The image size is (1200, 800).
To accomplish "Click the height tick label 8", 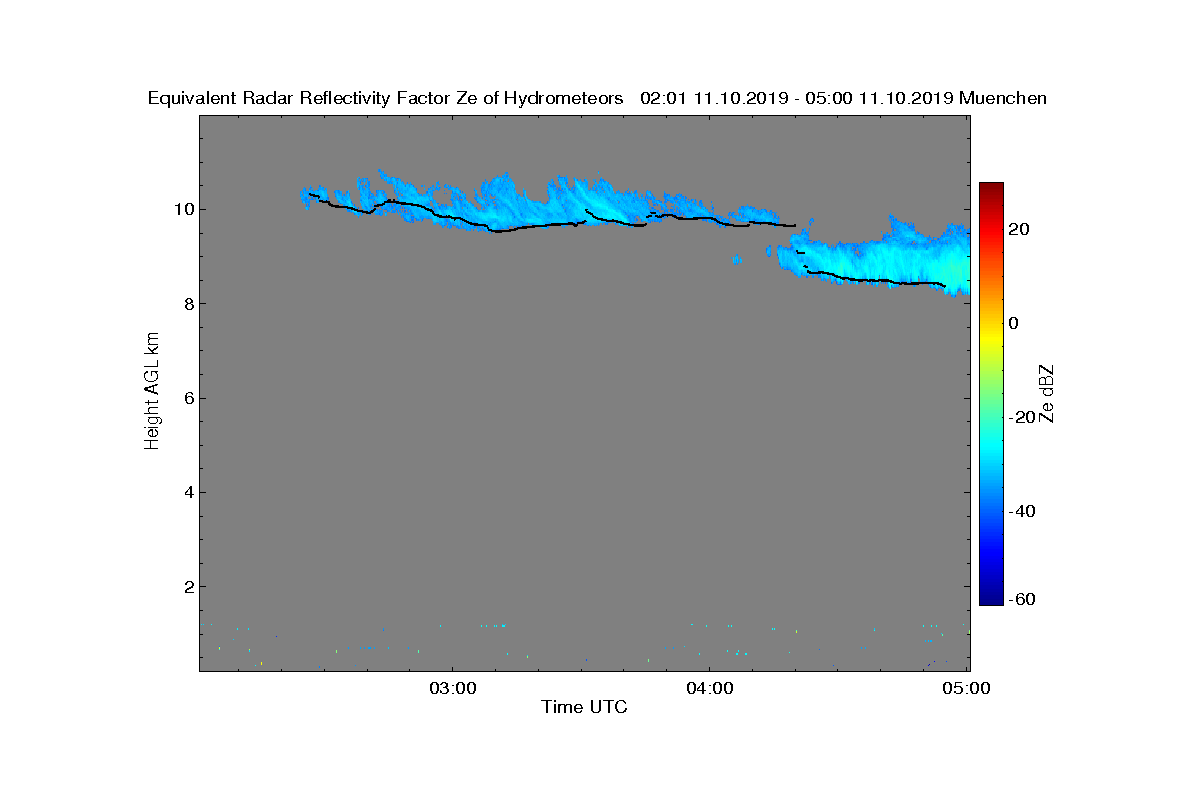I will (188, 304).
